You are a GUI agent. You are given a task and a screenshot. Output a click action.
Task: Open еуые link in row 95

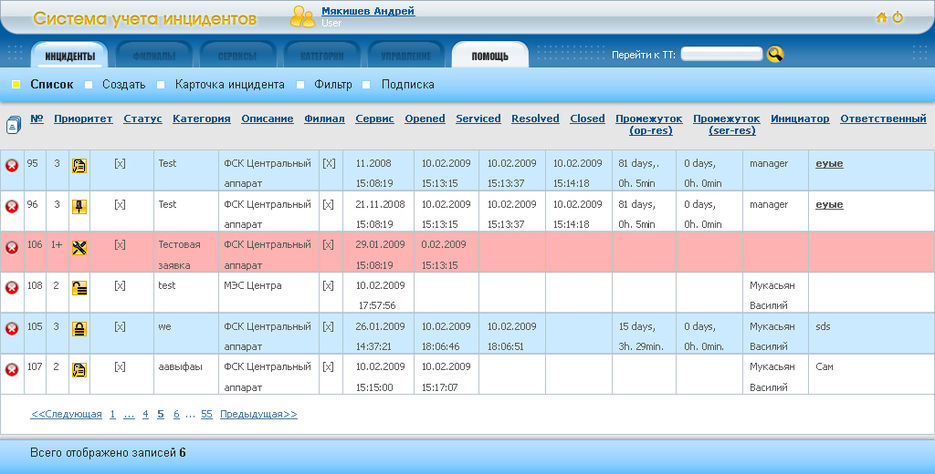tap(829, 163)
